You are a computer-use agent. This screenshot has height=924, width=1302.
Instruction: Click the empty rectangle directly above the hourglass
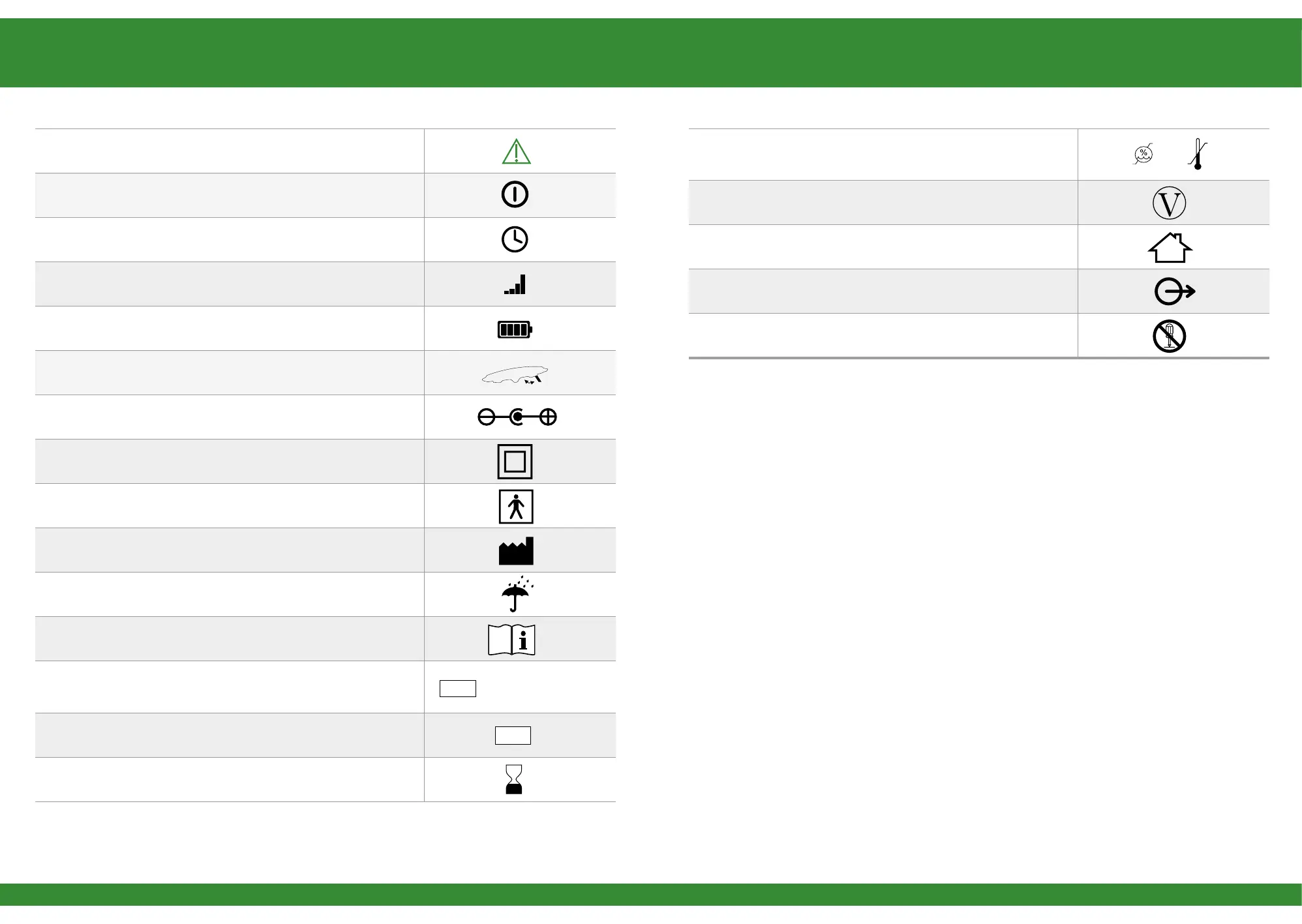[513, 736]
